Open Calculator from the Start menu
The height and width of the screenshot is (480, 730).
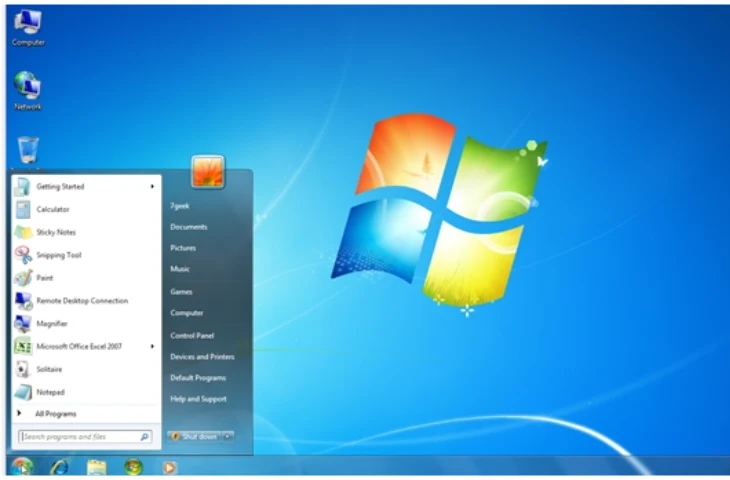point(52,209)
